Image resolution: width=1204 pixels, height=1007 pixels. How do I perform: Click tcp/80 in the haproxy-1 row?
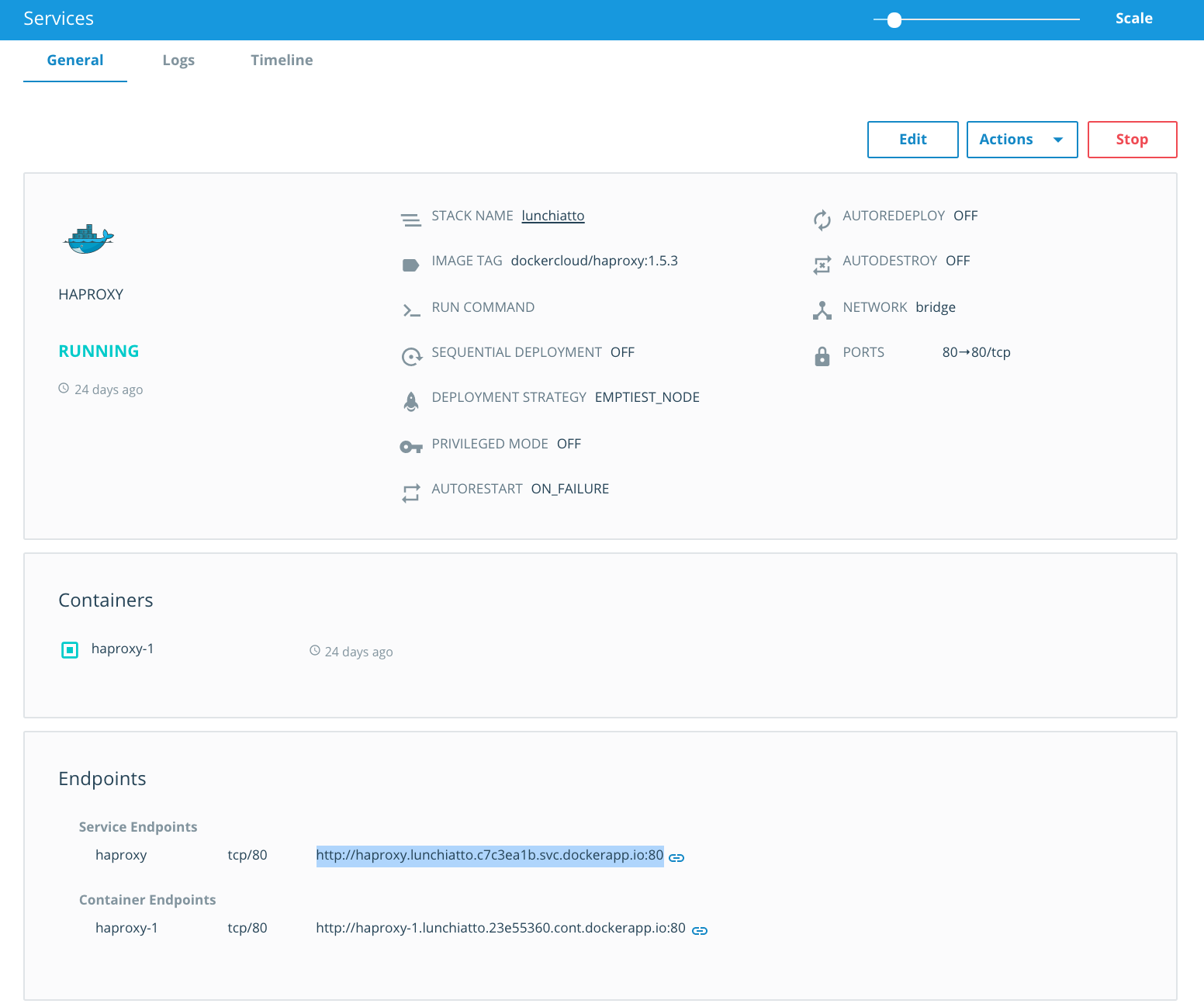click(x=247, y=928)
